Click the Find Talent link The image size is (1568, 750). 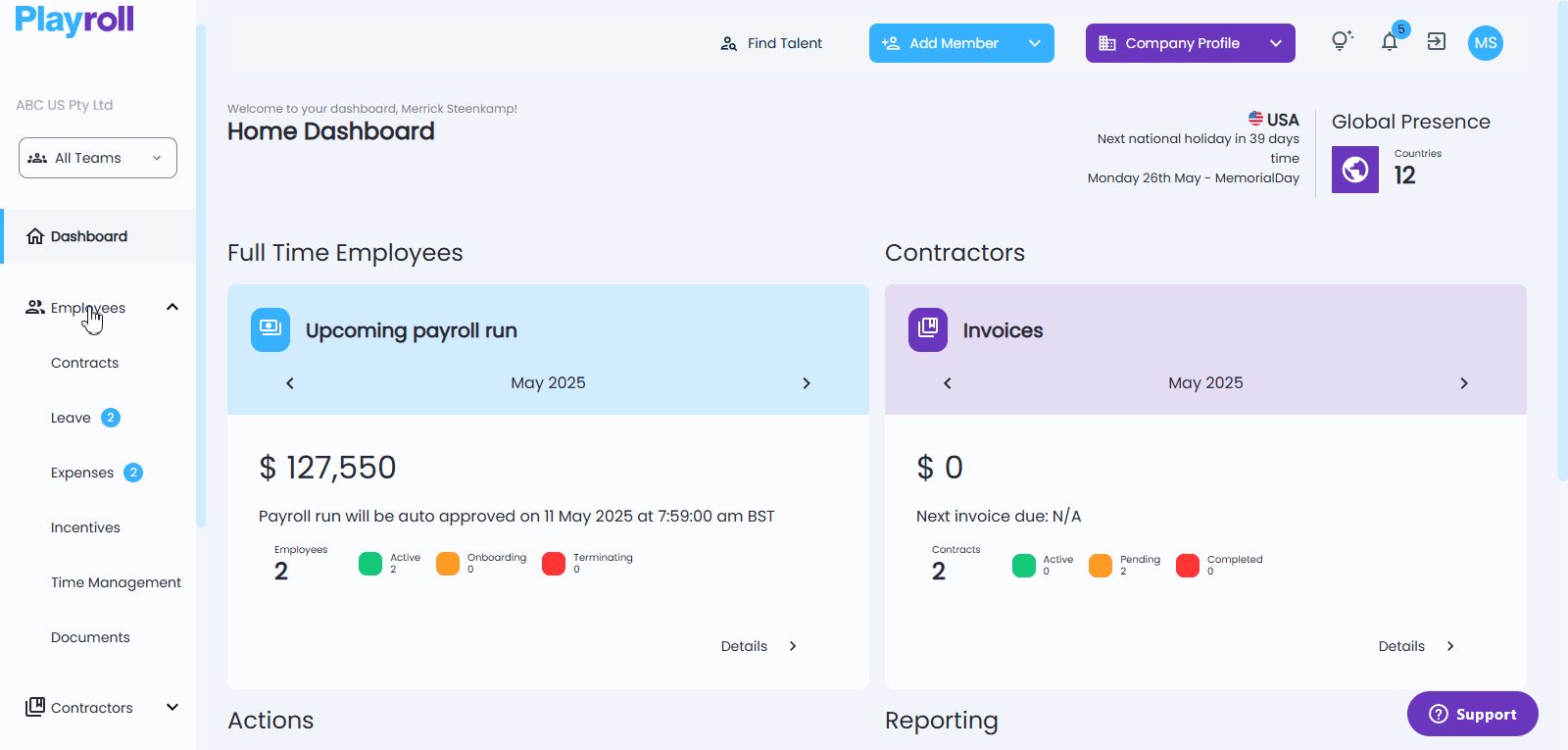click(771, 43)
